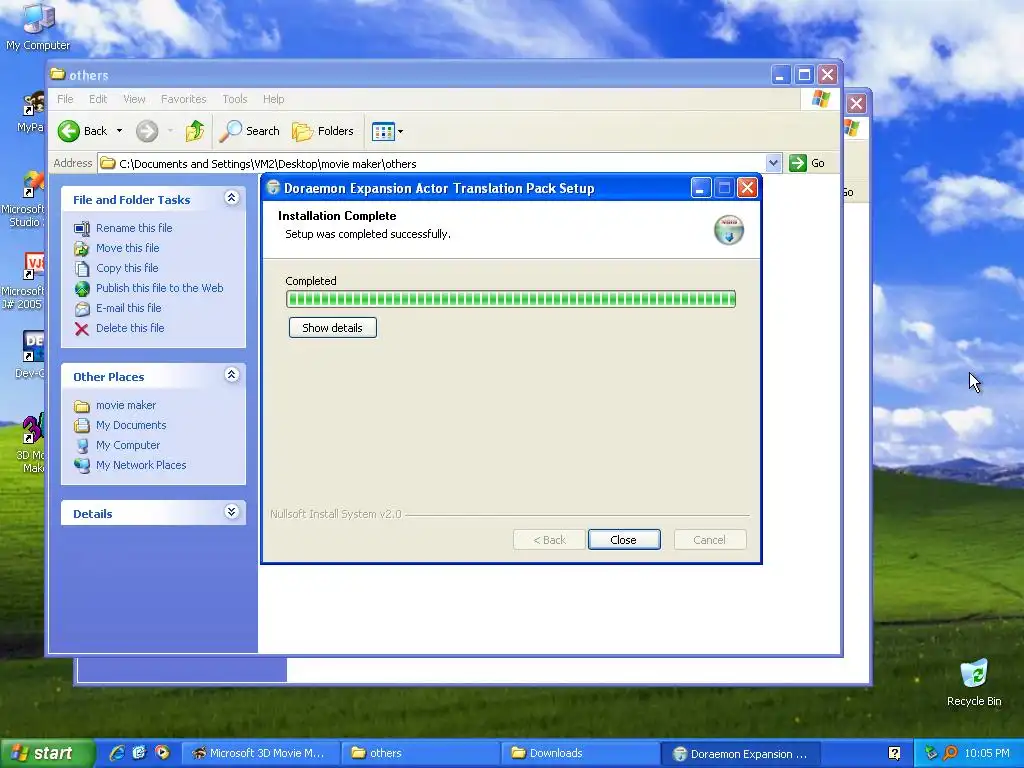Click Copy this file link

click(127, 268)
